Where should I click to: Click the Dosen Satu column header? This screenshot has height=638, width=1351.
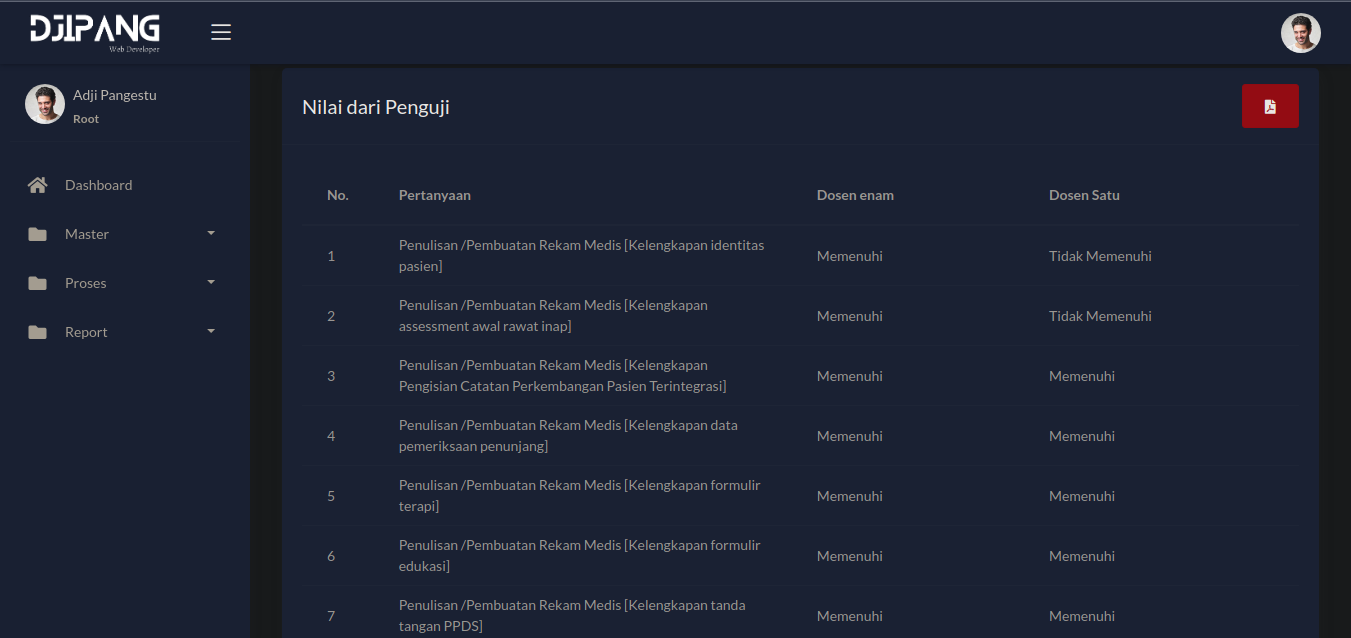click(1084, 195)
